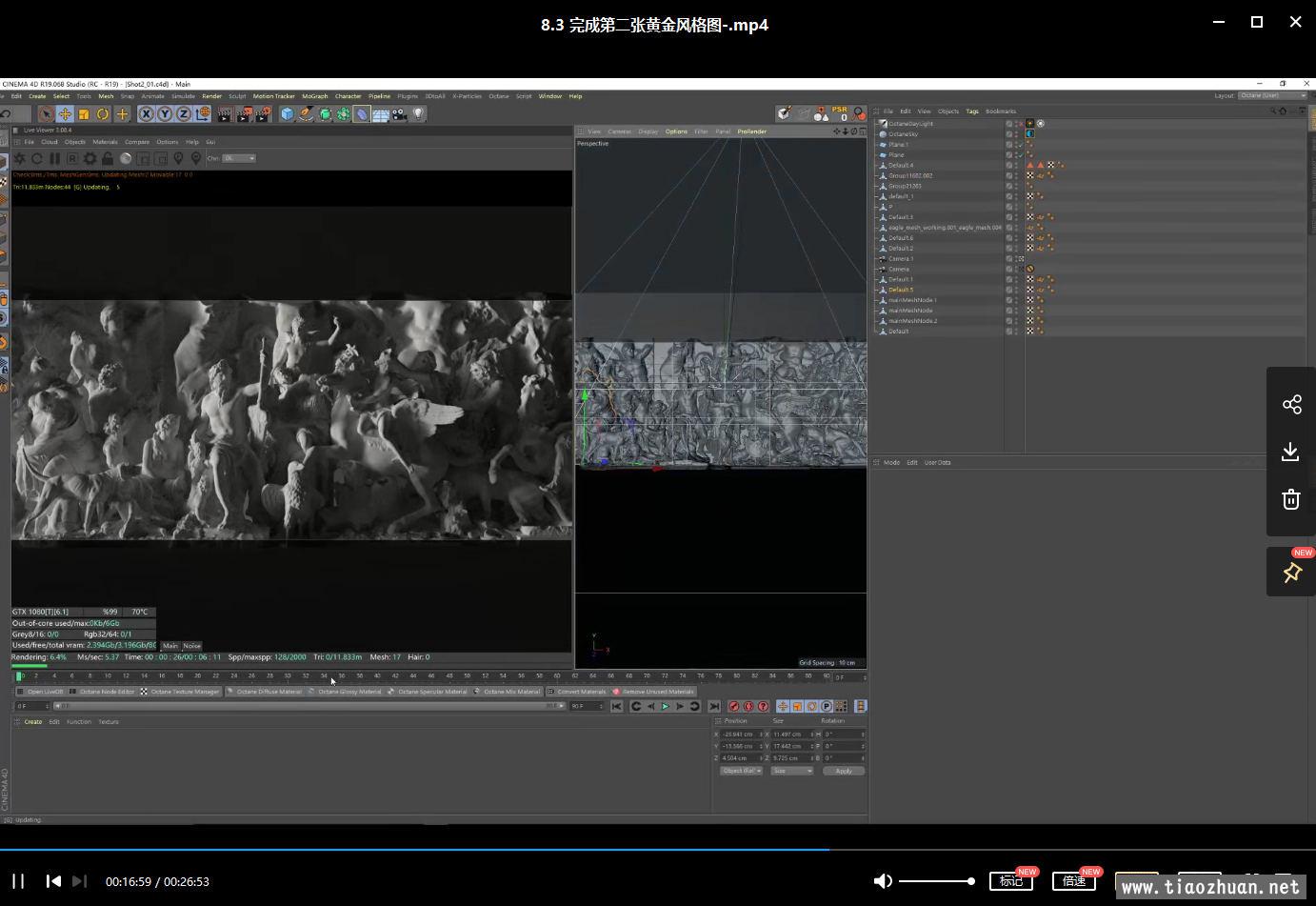Click the Octane Node Editor button
The image size is (1316, 906).
pos(102,692)
